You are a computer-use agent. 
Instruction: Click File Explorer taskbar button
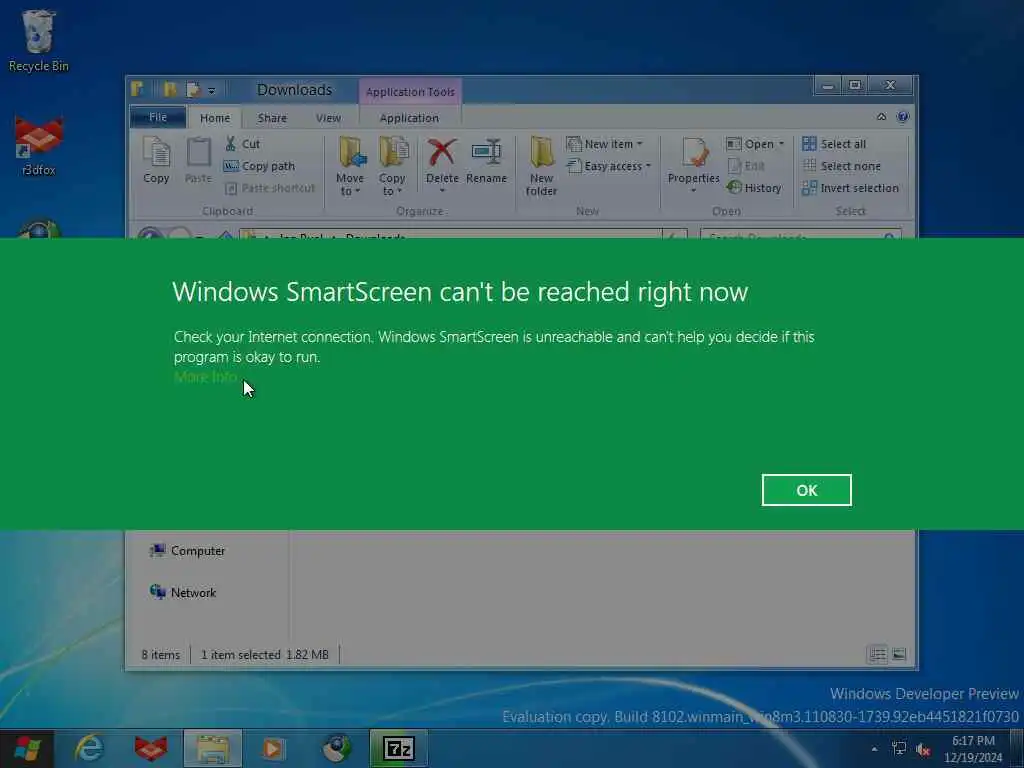point(213,748)
